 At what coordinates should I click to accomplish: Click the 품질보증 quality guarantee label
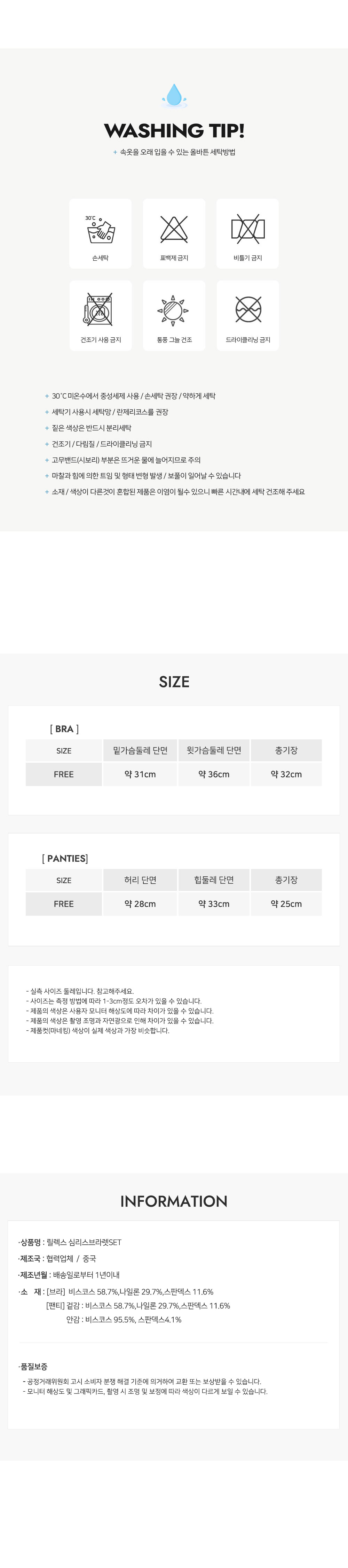pyautogui.click(x=33, y=1367)
